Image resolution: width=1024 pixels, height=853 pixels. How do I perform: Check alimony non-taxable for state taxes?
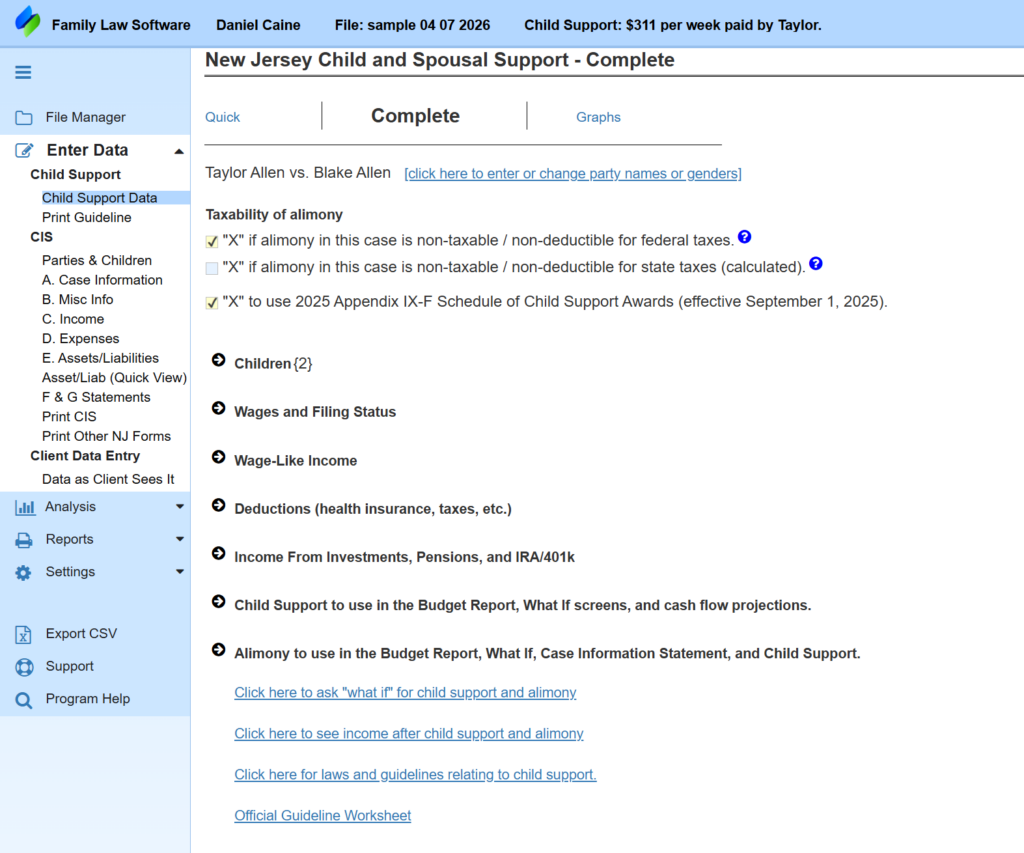click(212, 268)
